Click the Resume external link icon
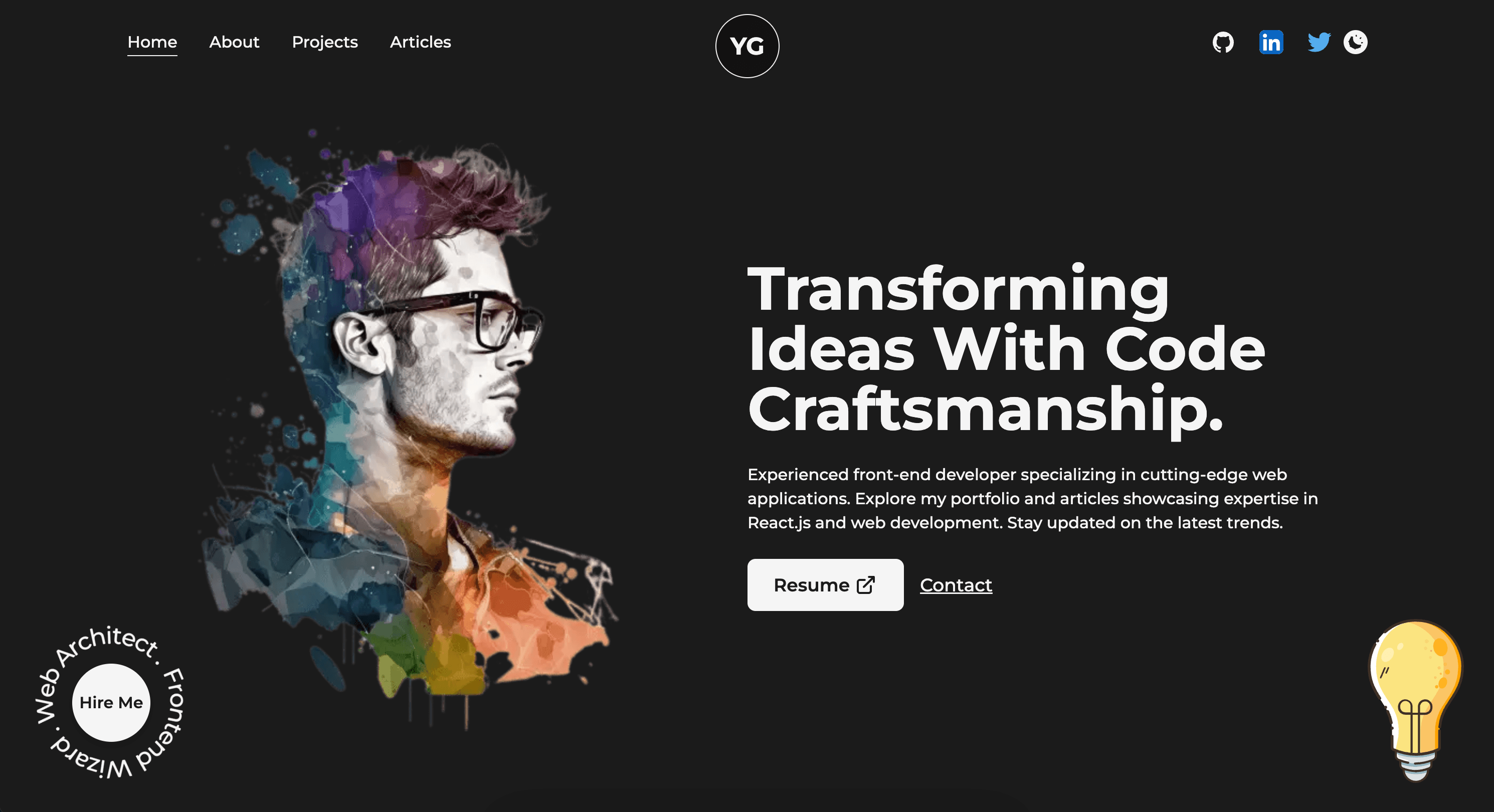 coord(866,585)
